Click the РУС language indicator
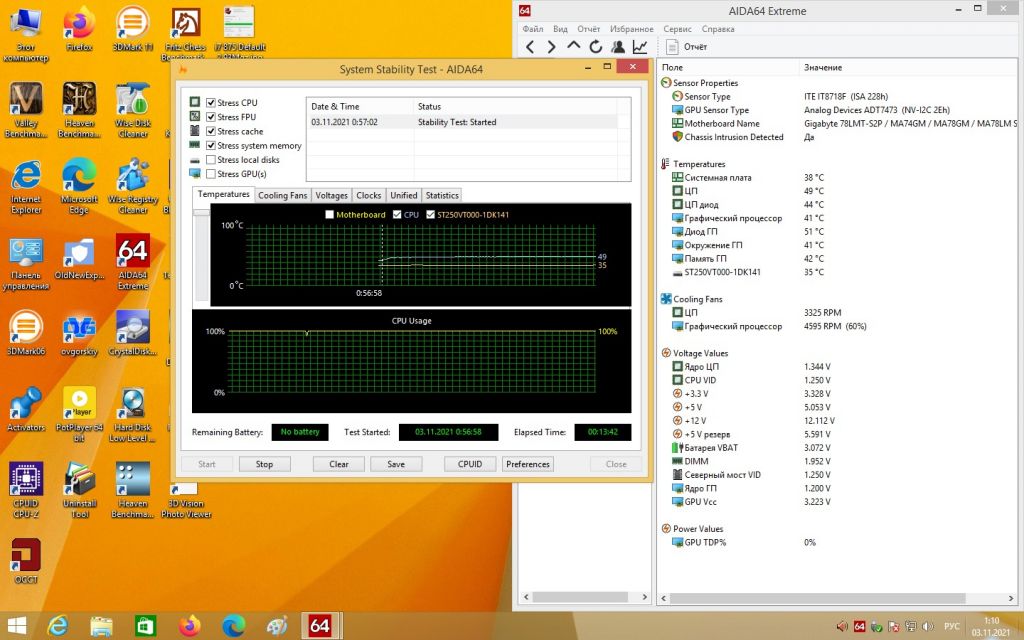 pos(952,626)
